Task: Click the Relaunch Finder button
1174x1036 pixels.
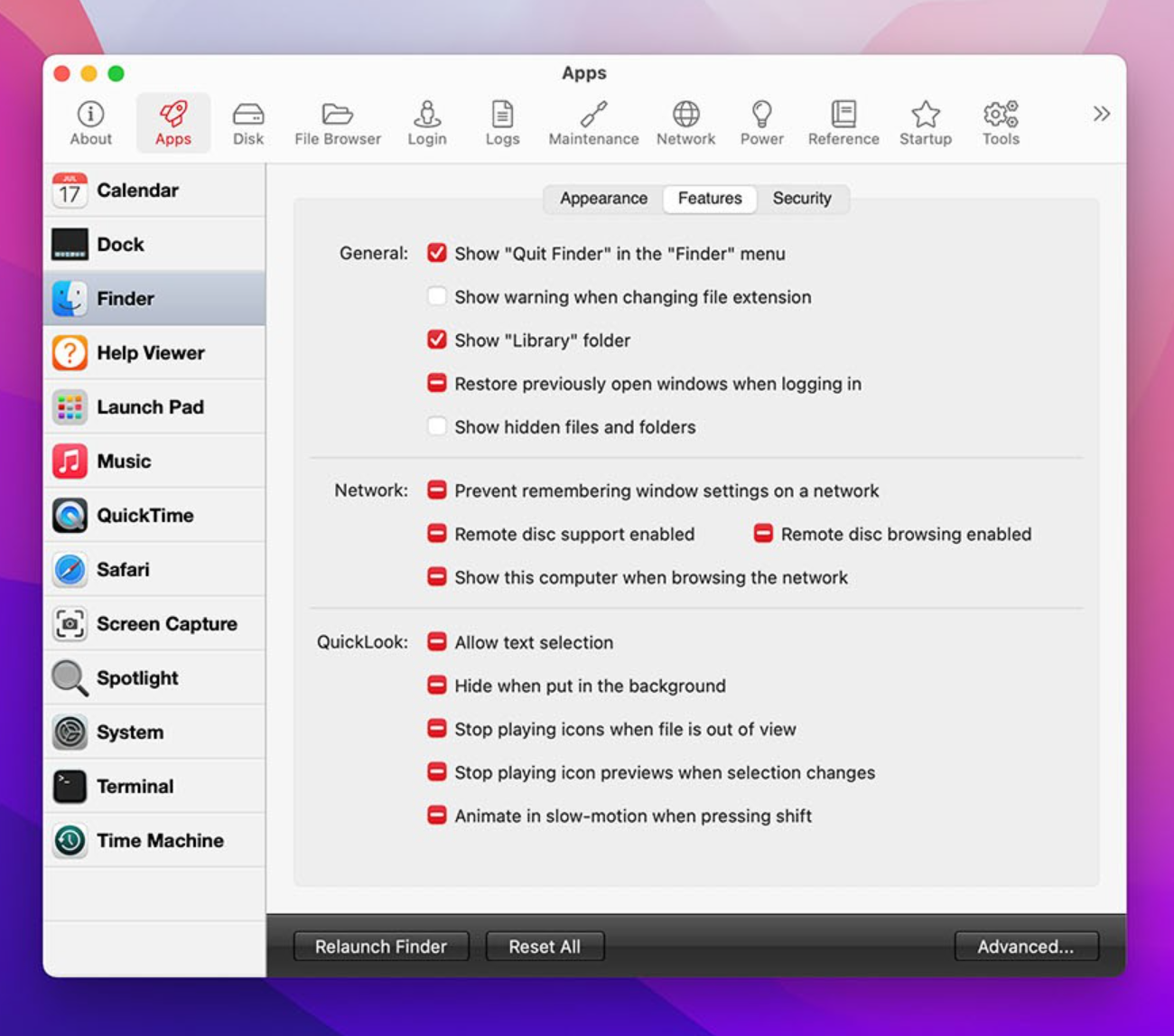Action: point(381,947)
